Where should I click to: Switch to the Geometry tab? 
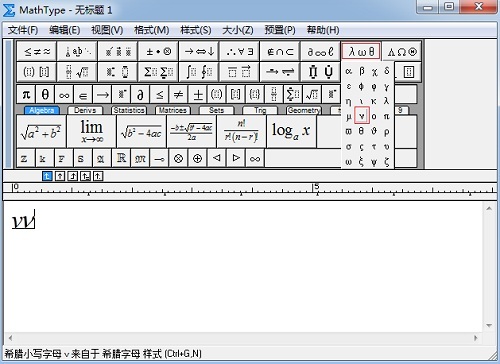click(304, 110)
